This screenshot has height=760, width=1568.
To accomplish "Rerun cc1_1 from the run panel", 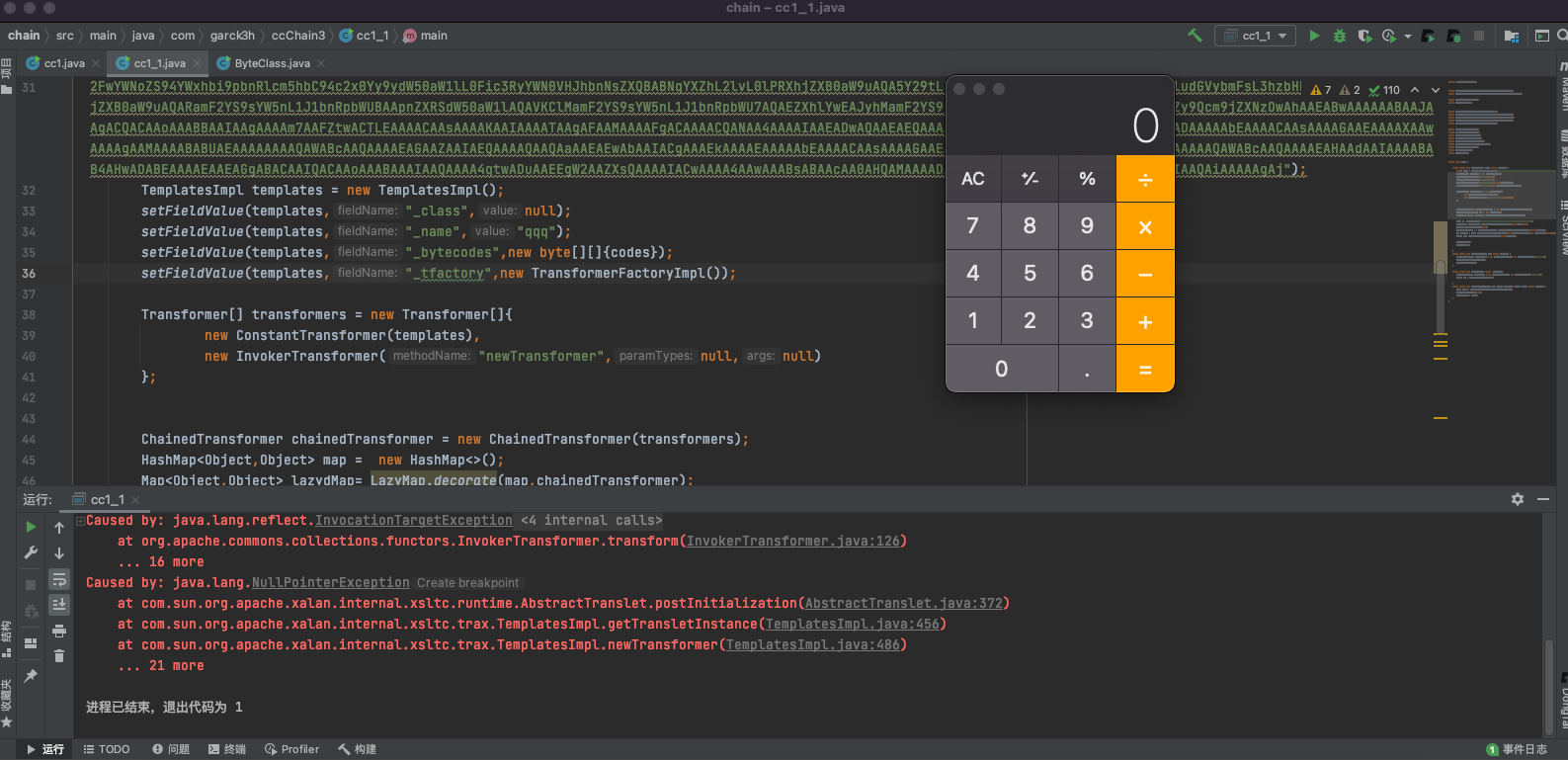I will pos(31,528).
